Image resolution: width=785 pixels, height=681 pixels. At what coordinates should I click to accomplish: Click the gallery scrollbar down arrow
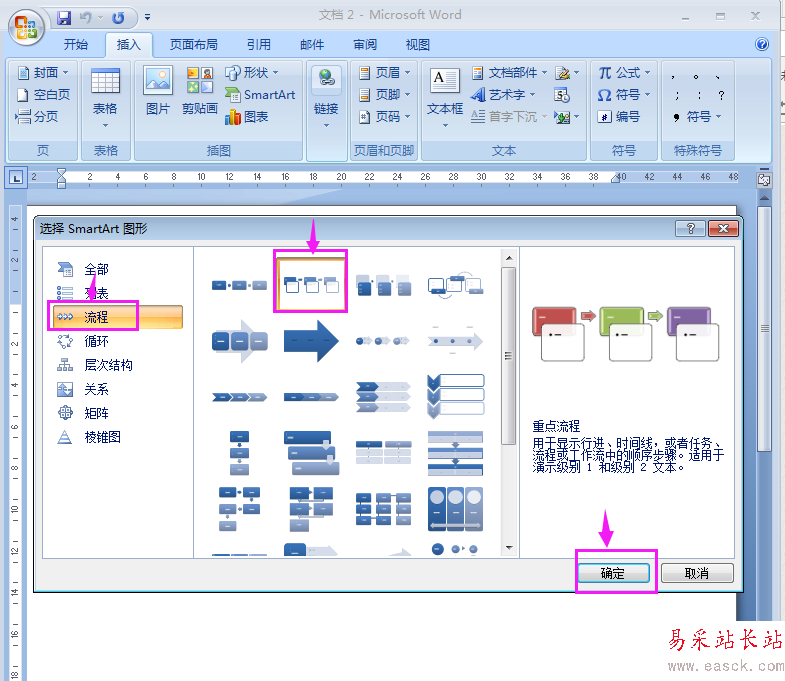pos(509,548)
